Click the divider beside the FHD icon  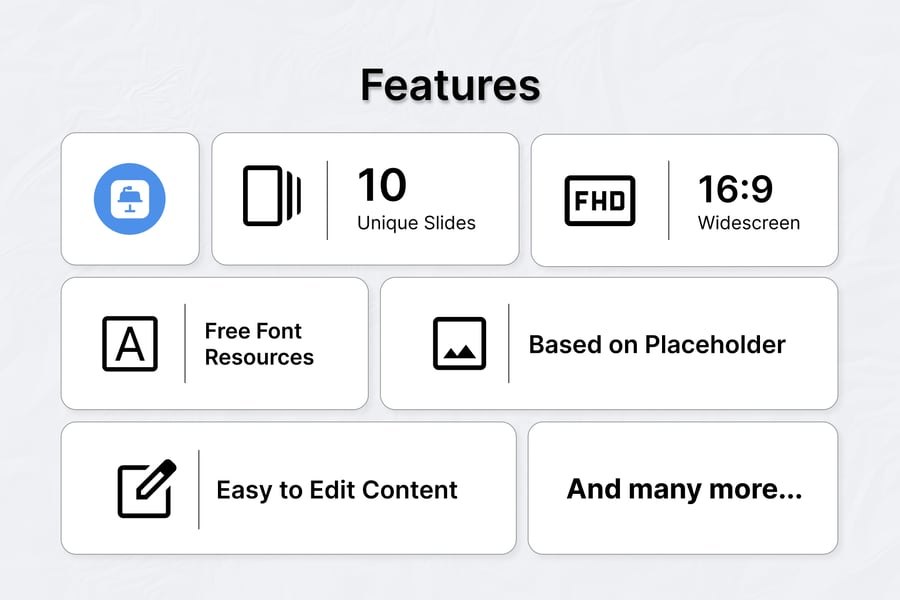click(x=669, y=199)
